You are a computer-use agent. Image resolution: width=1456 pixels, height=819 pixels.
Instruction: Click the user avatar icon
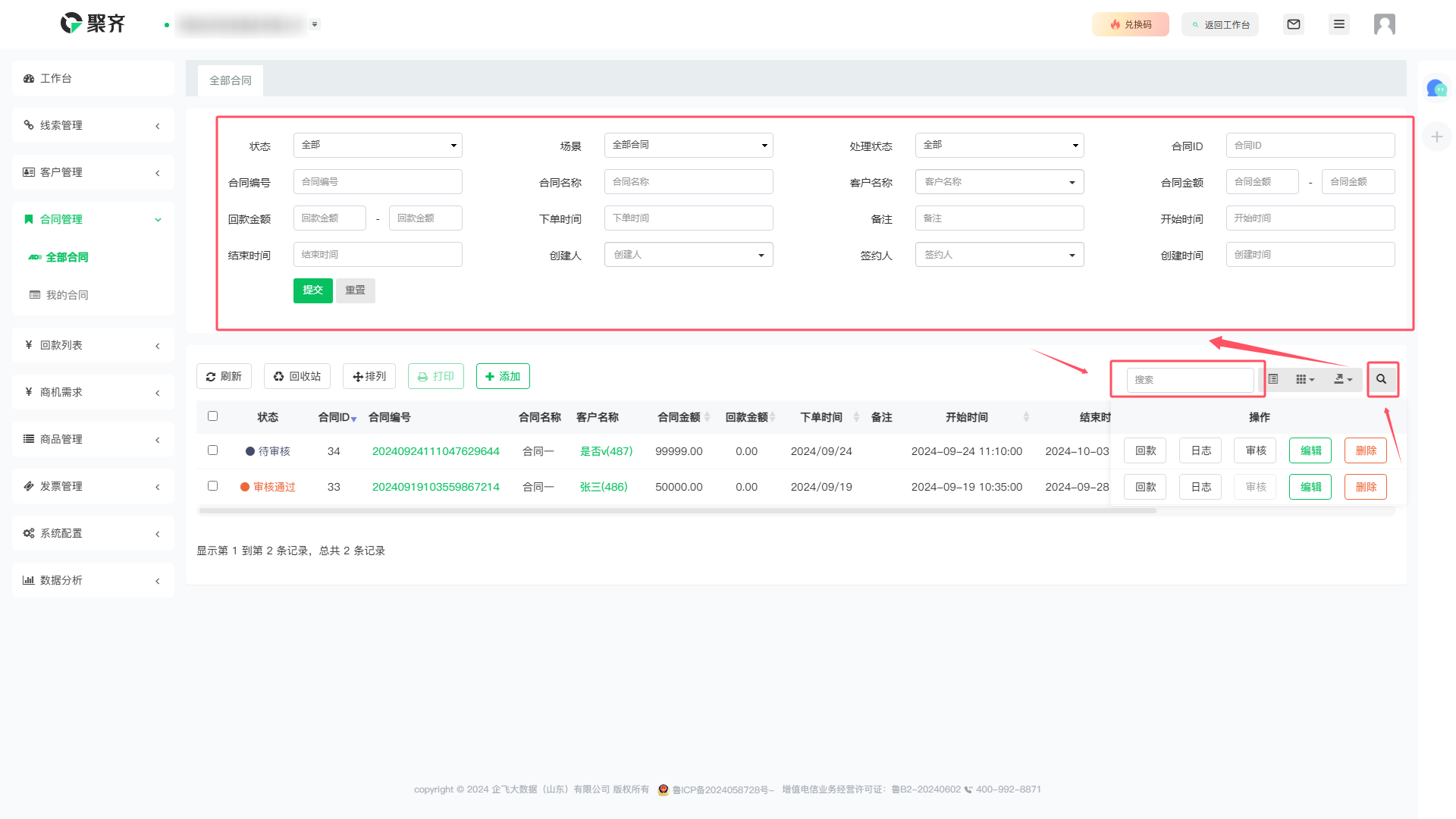[x=1385, y=24]
